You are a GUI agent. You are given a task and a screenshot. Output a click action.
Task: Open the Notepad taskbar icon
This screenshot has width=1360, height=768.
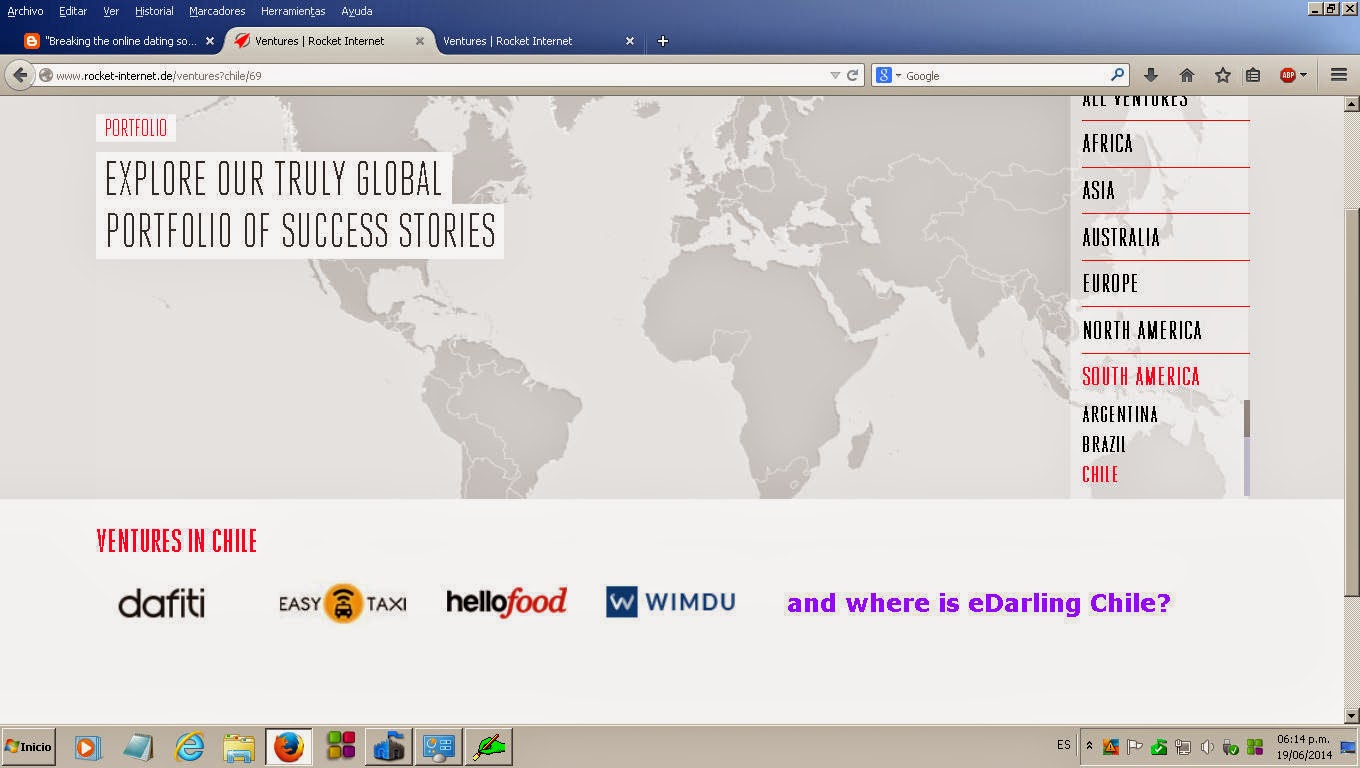(x=138, y=747)
